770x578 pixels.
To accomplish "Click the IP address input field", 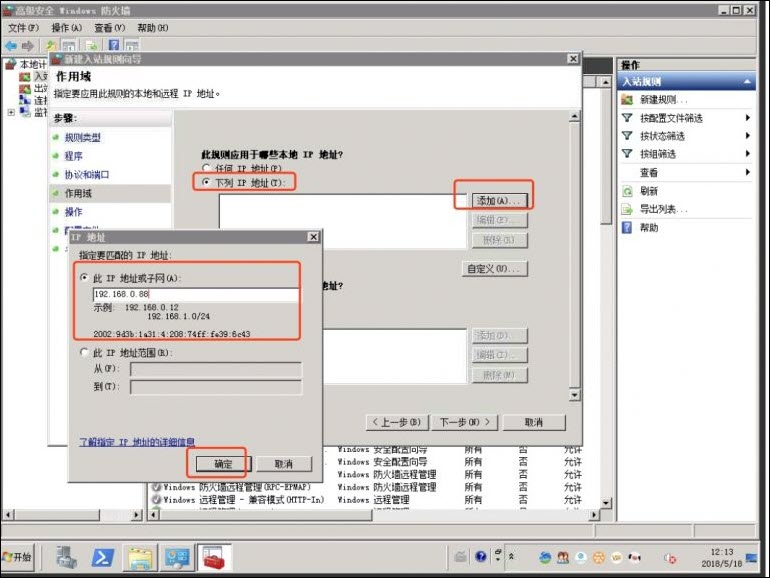I will (195, 295).
